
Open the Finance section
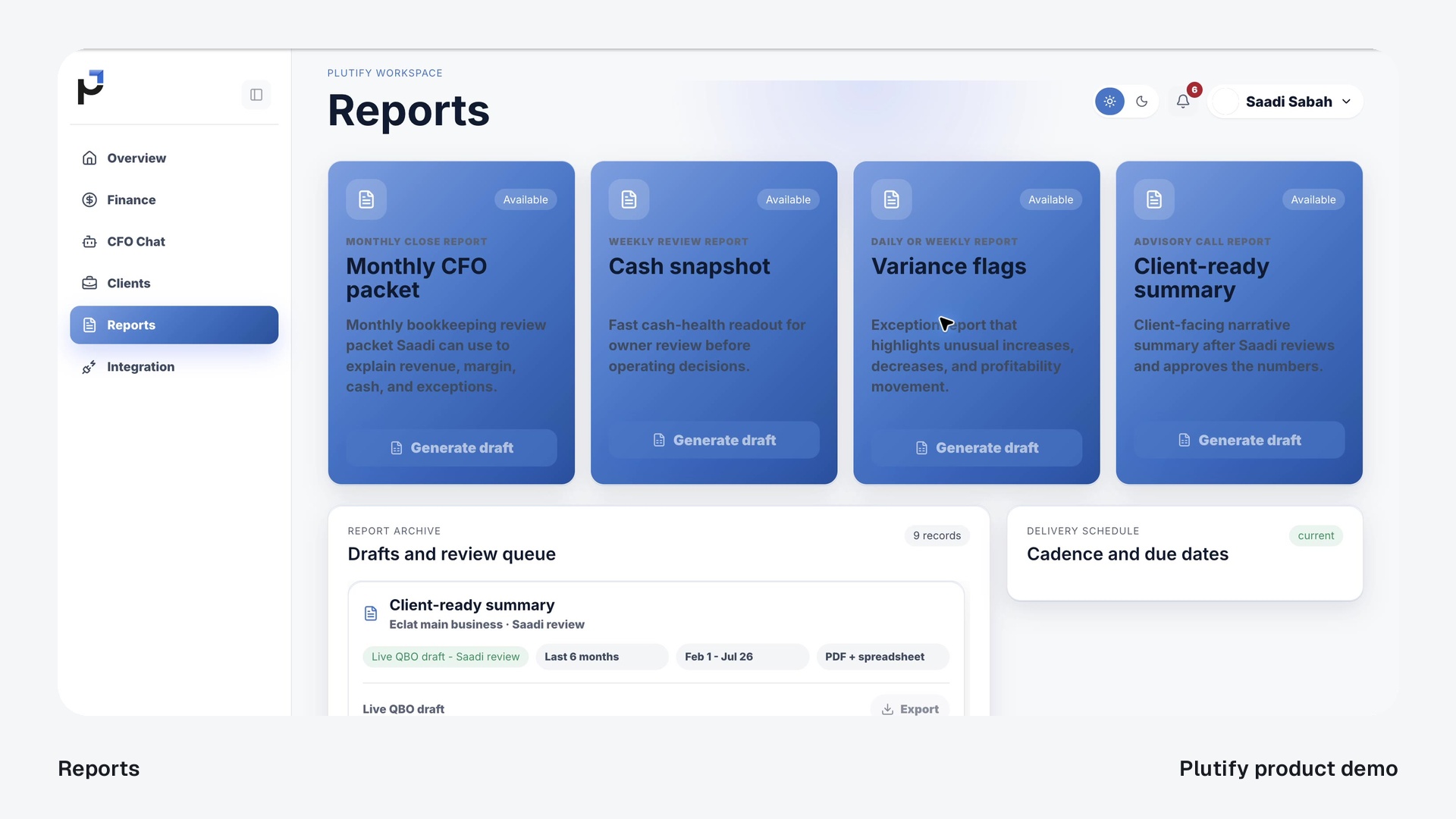click(x=174, y=199)
